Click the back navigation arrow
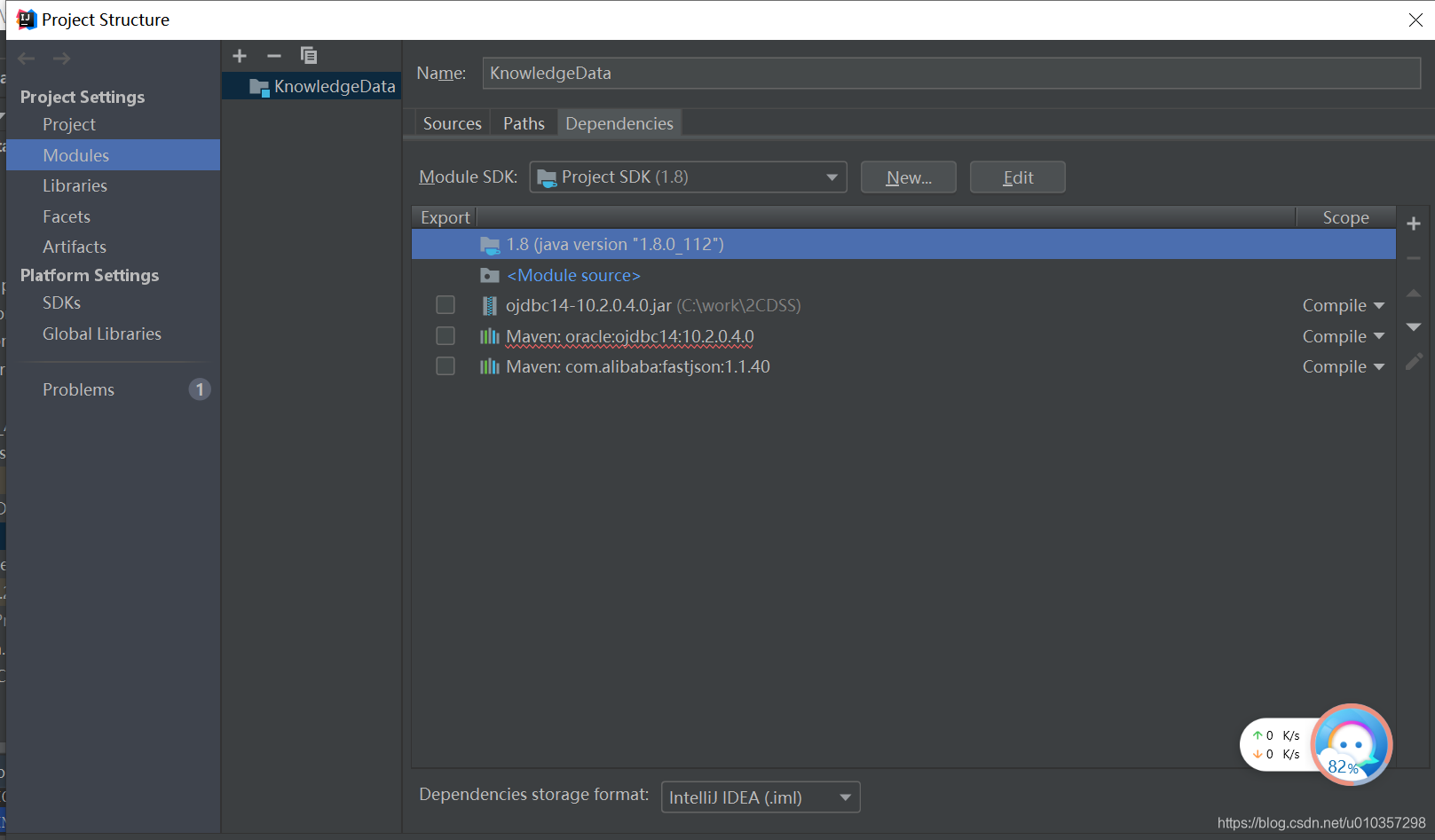The image size is (1435, 840). 26,58
